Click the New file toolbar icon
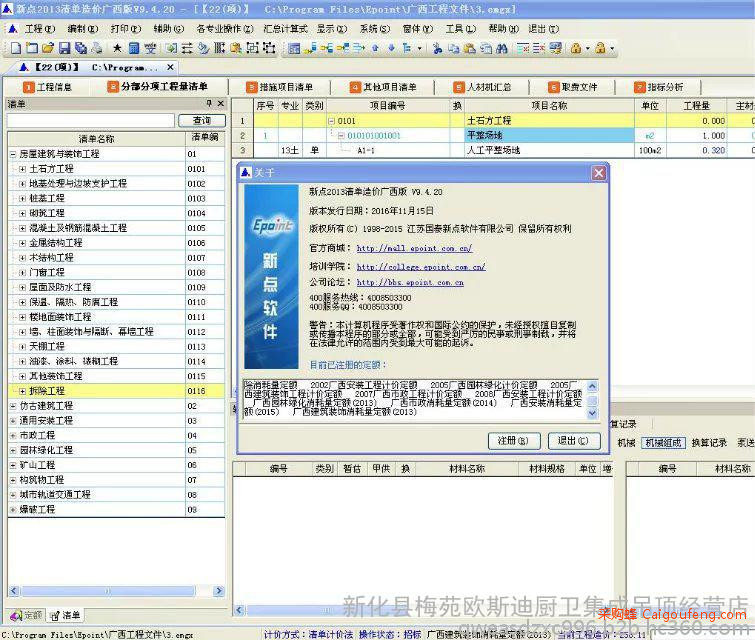The width and height of the screenshot is (755, 640). pyautogui.click(x=16, y=48)
